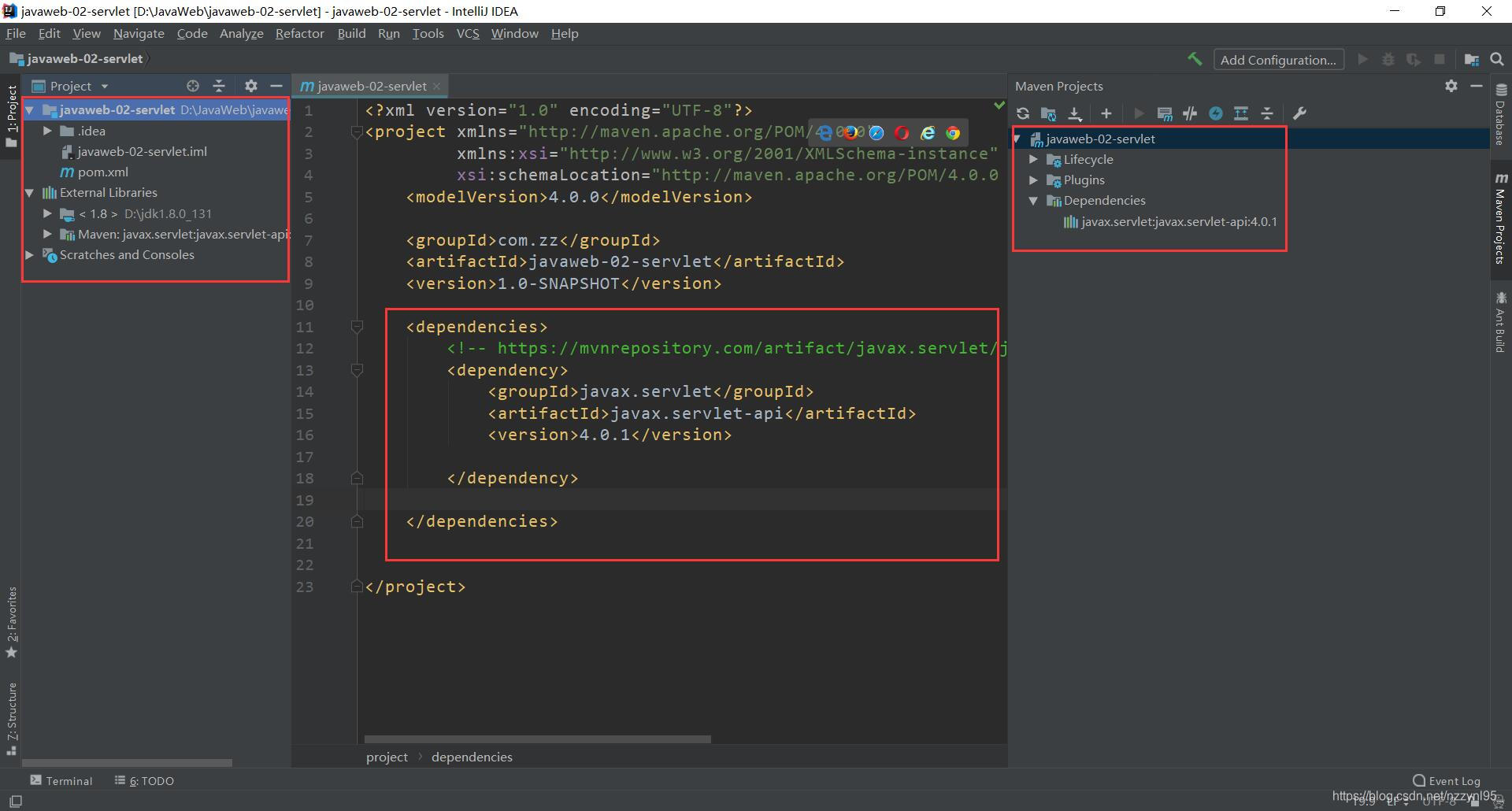Image resolution: width=1512 pixels, height=811 pixels.
Task: Open the File menu
Action: point(16,34)
